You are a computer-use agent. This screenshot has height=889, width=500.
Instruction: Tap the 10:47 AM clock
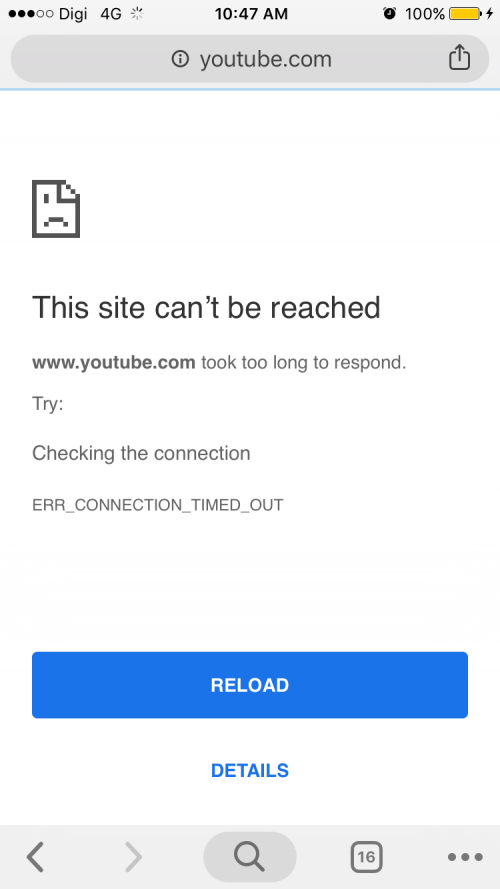click(x=251, y=14)
